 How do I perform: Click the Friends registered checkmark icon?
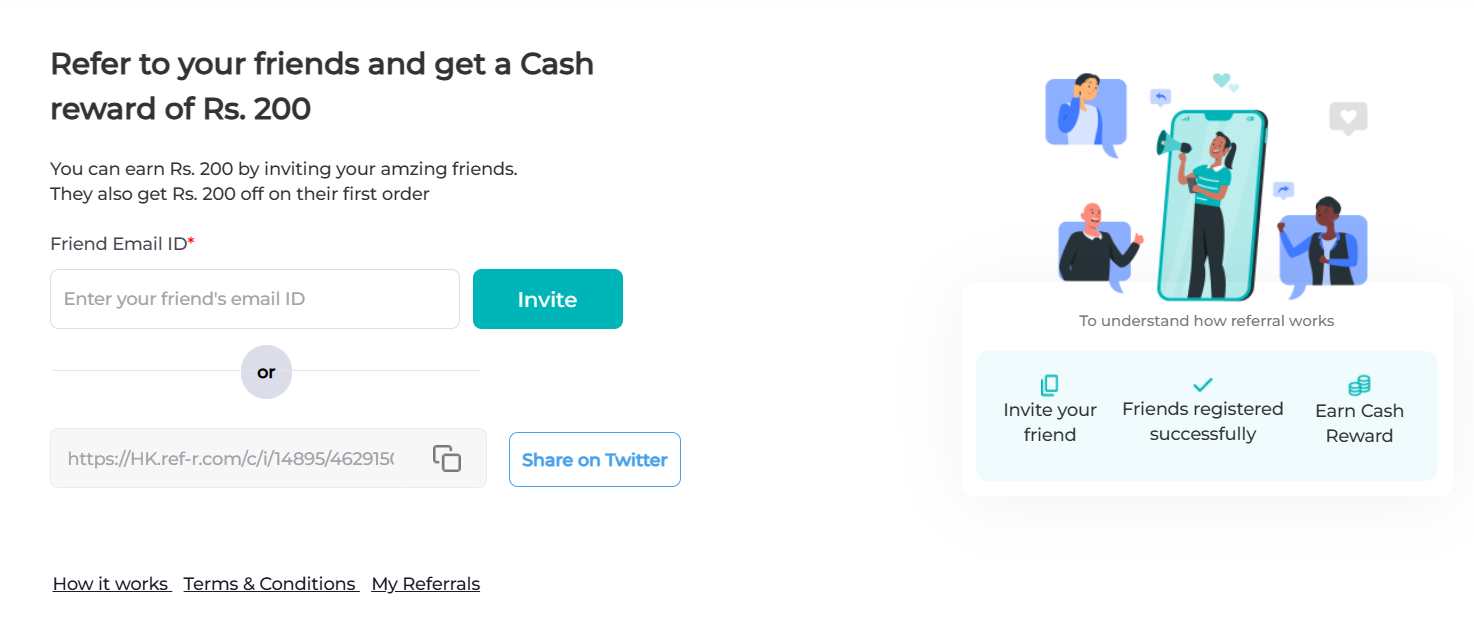(1203, 384)
